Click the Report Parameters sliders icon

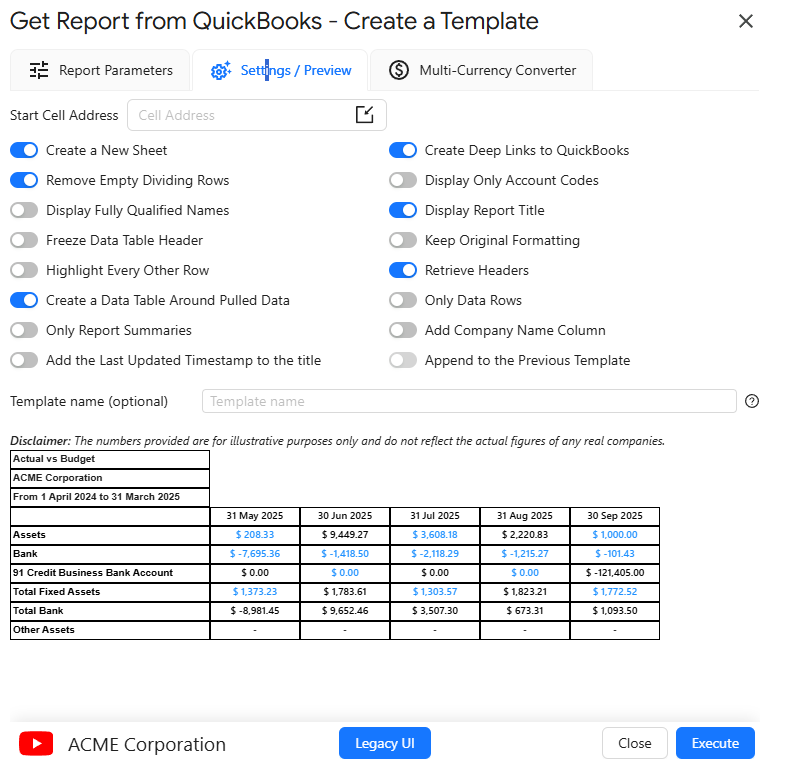[39, 70]
